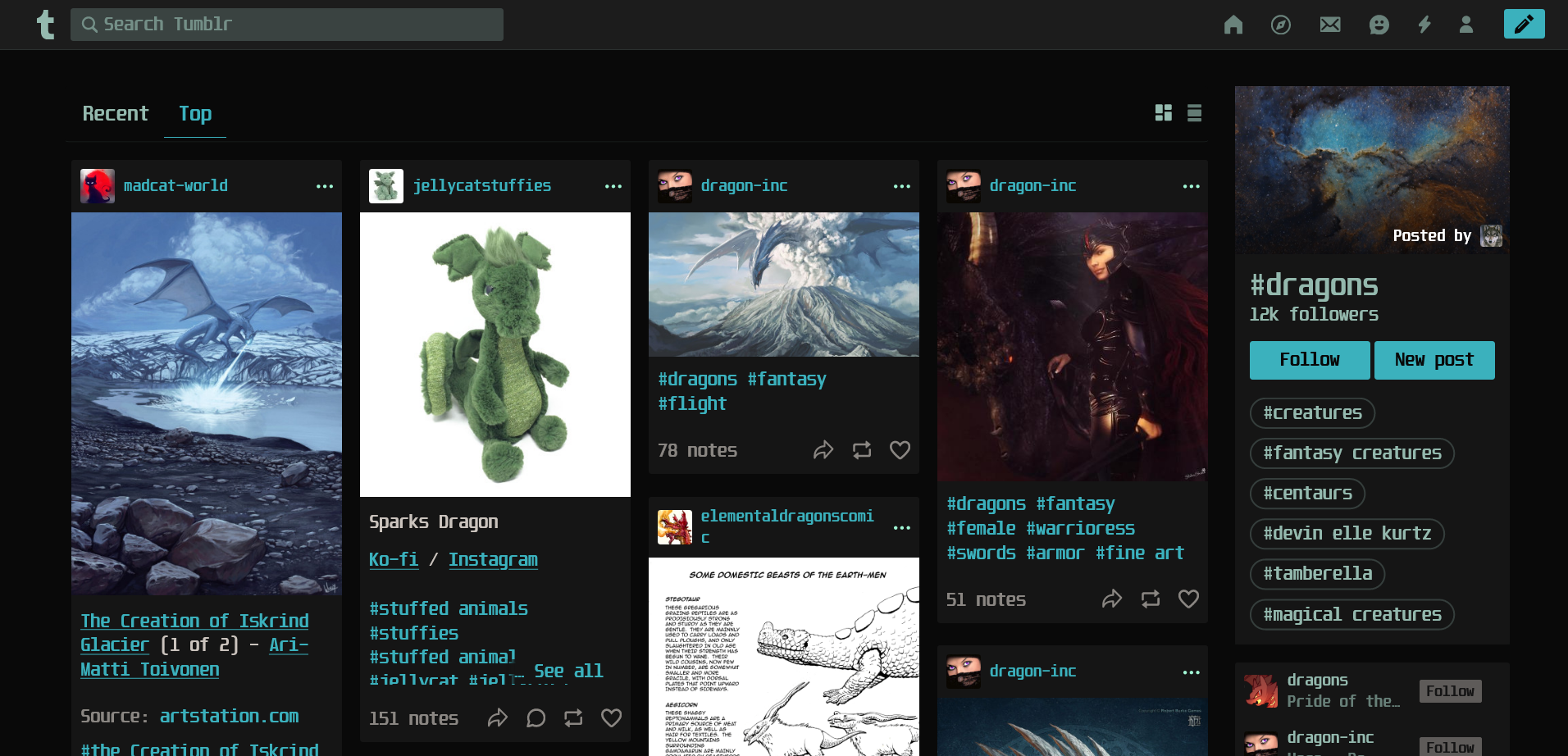Viewport: 1568px width, 756px height.
Task: Click the pencil compose post button
Action: pyautogui.click(x=1524, y=24)
